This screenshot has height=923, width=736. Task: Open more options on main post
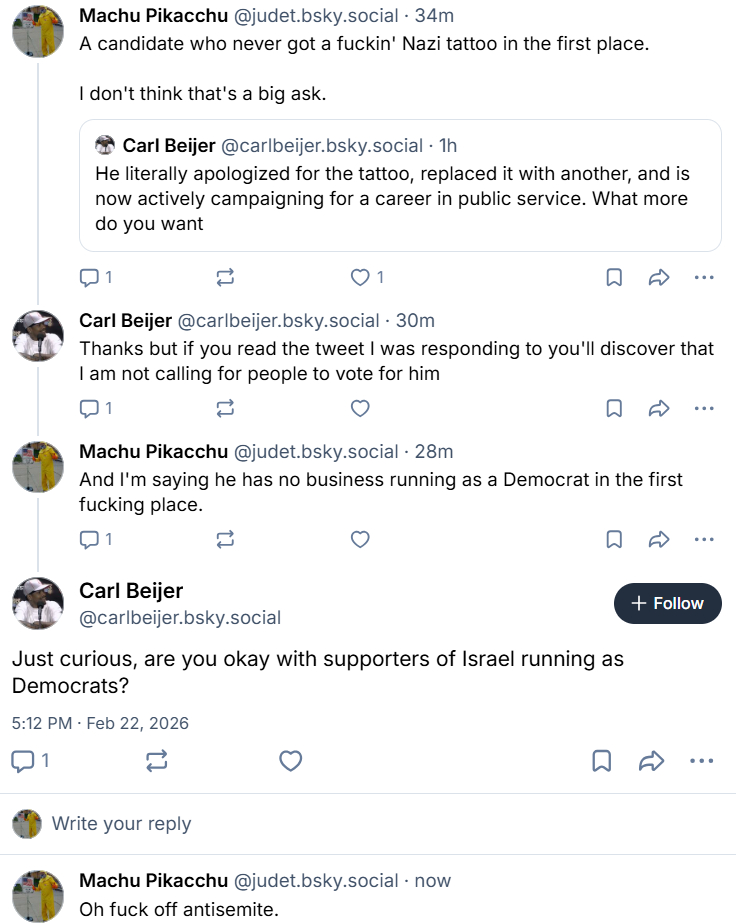702,761
